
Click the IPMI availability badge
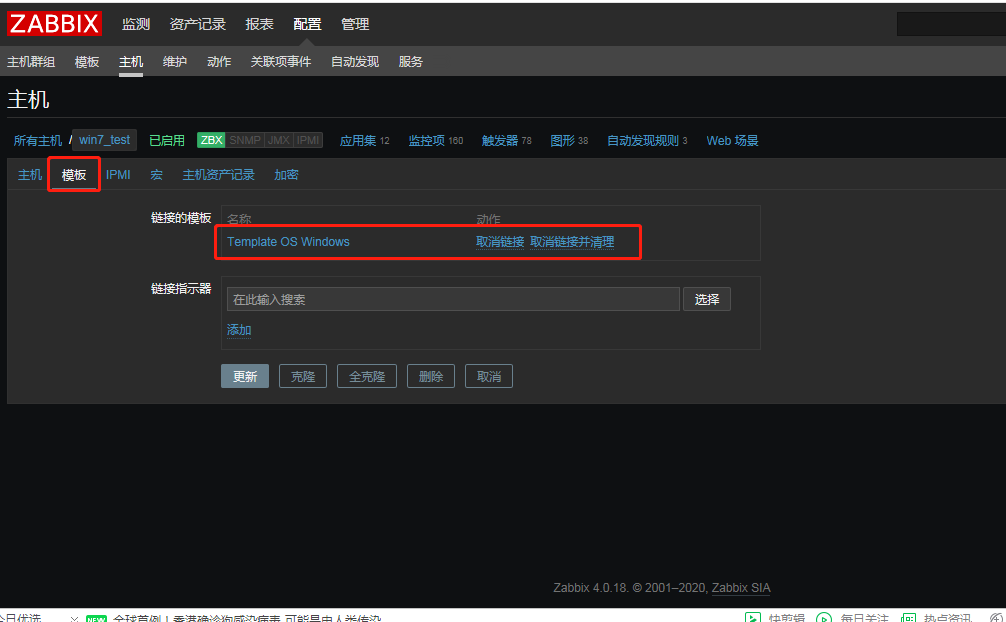(x=308, y=140)
